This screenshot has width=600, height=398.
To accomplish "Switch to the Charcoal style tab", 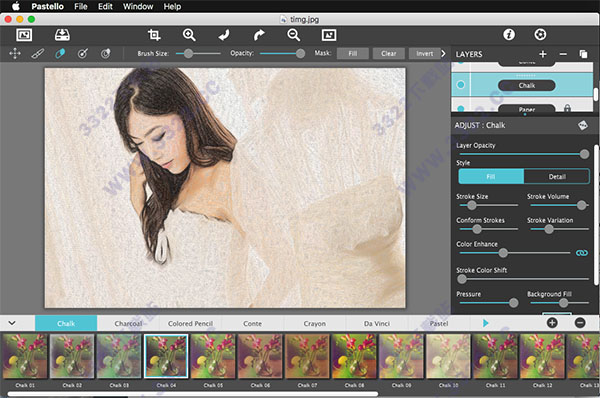I will point(128,323).
